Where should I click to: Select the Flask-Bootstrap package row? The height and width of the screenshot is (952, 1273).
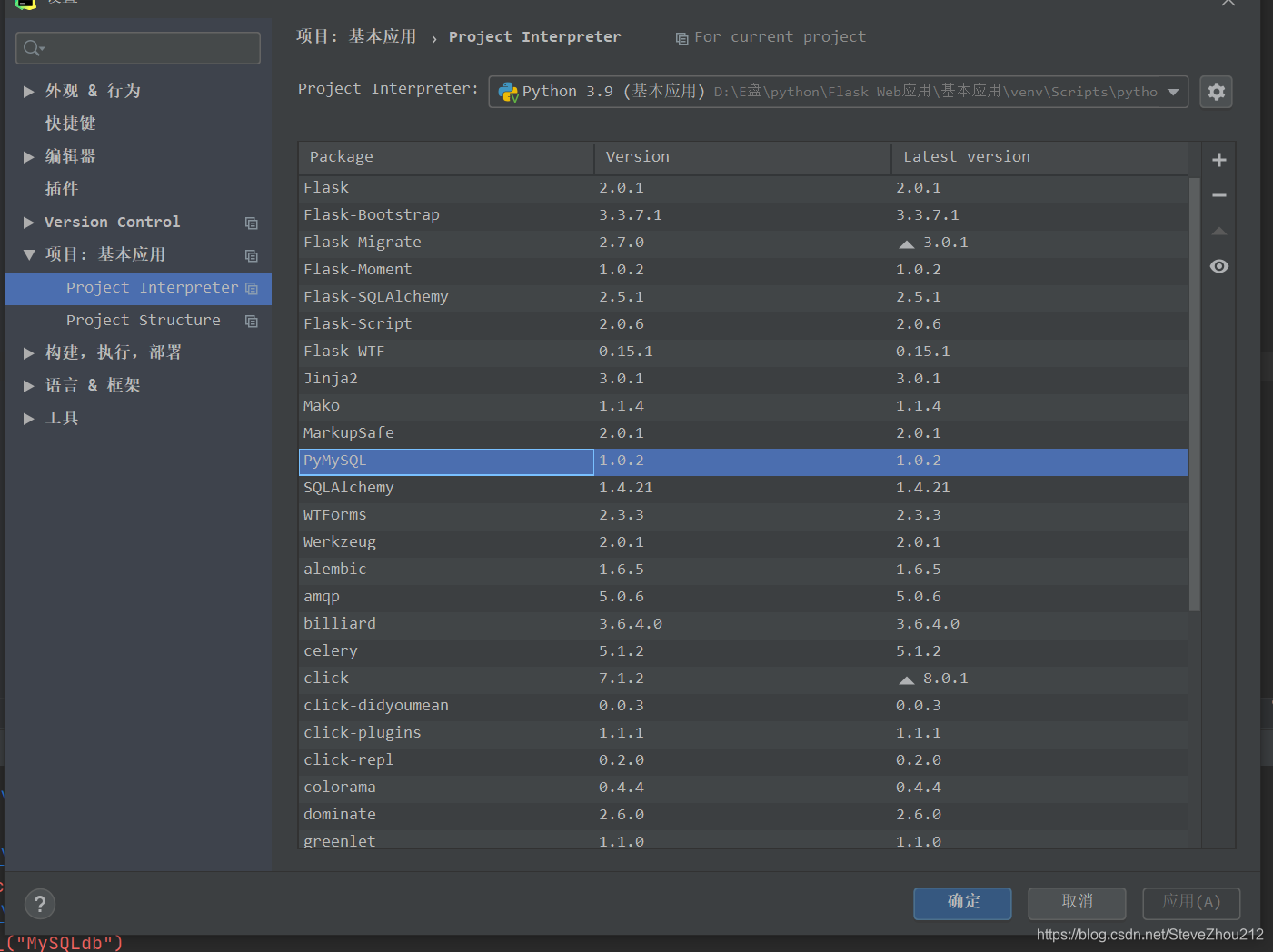click(743, 215)
